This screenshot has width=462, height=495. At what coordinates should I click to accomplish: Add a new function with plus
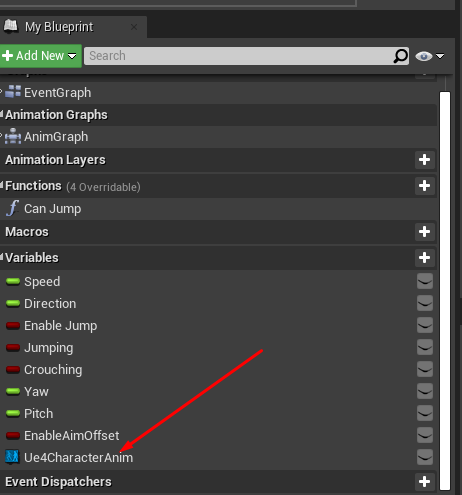(x=424, y=185)
